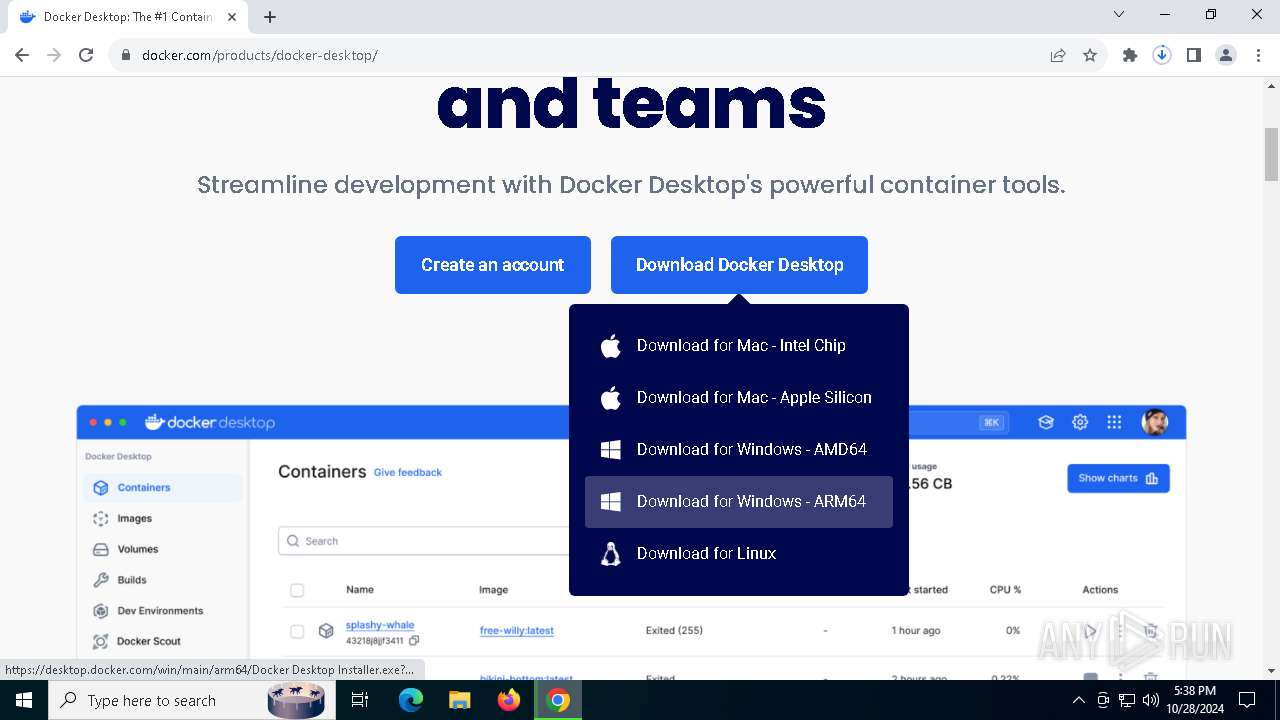
Task: Click the Learning center graduation icon
Action: click(x=1046, y=422)
